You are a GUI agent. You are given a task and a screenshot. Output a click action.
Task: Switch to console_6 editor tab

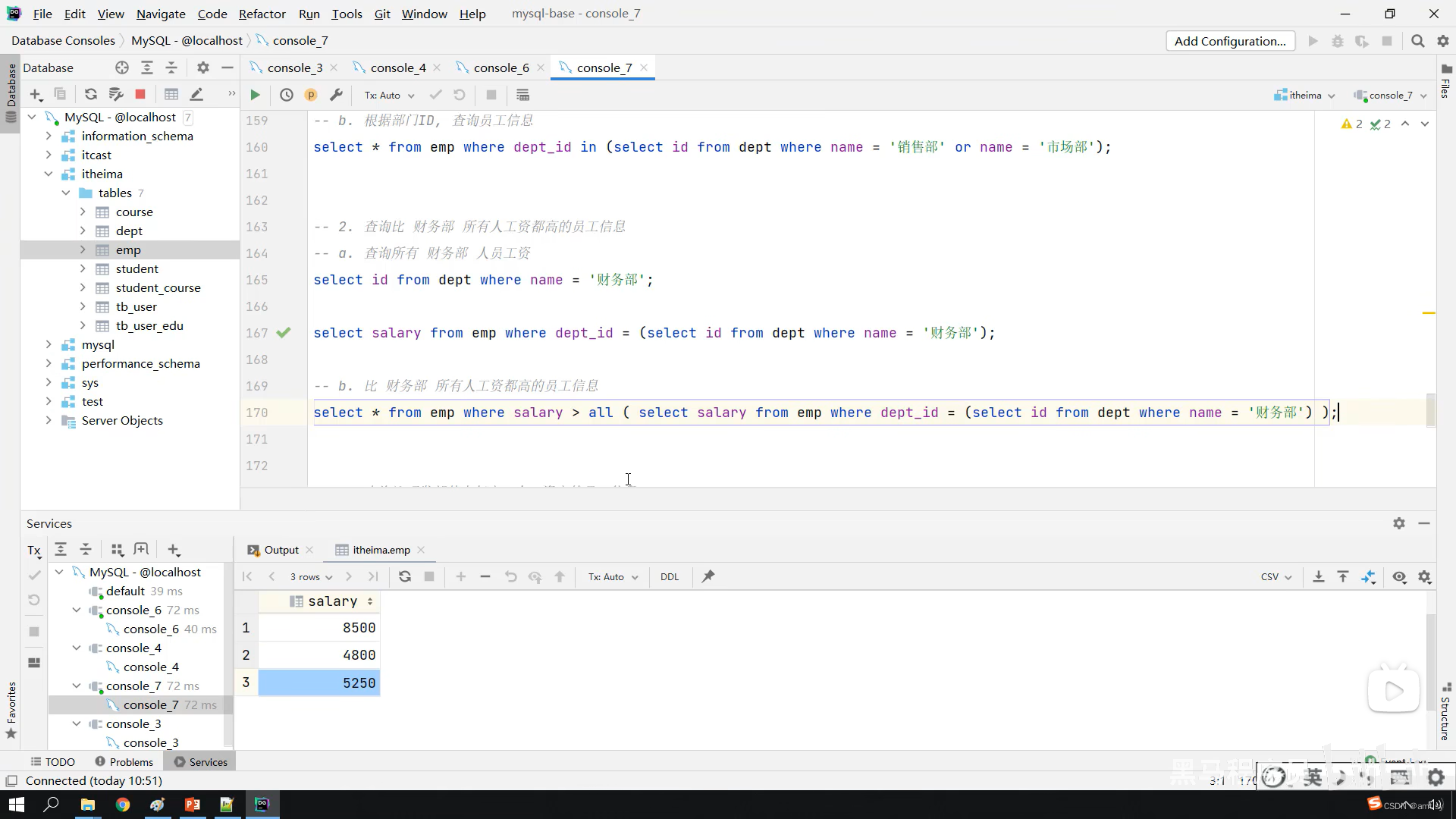pos(500,67)
